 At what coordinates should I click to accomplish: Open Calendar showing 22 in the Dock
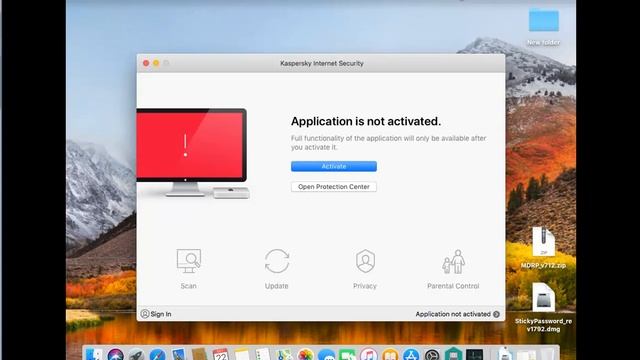(x=220, y=354)
